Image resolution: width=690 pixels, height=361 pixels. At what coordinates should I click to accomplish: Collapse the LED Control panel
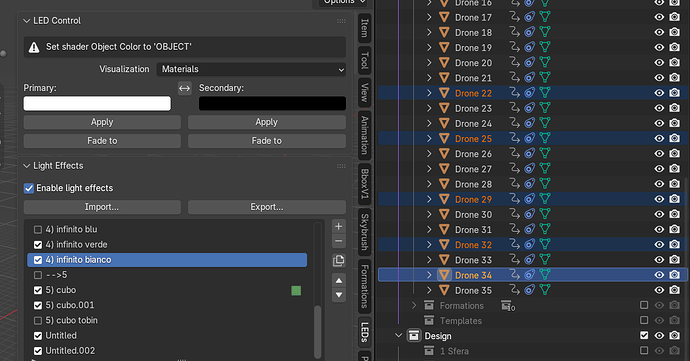26,21
